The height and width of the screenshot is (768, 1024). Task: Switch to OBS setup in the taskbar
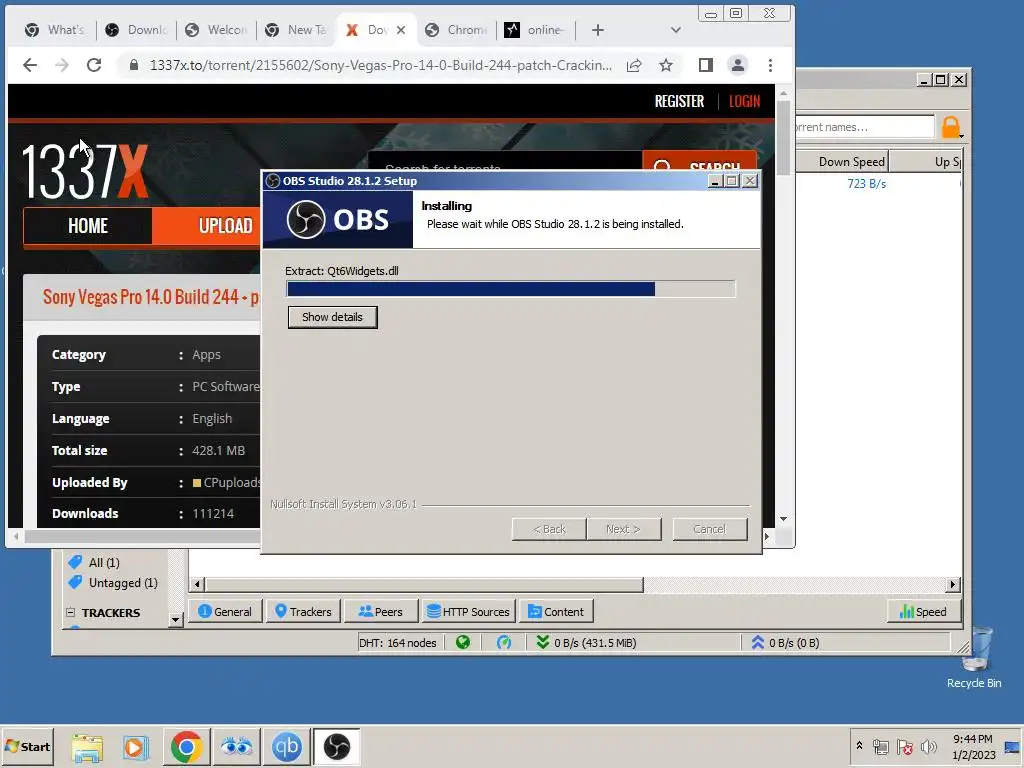point(336,747)
